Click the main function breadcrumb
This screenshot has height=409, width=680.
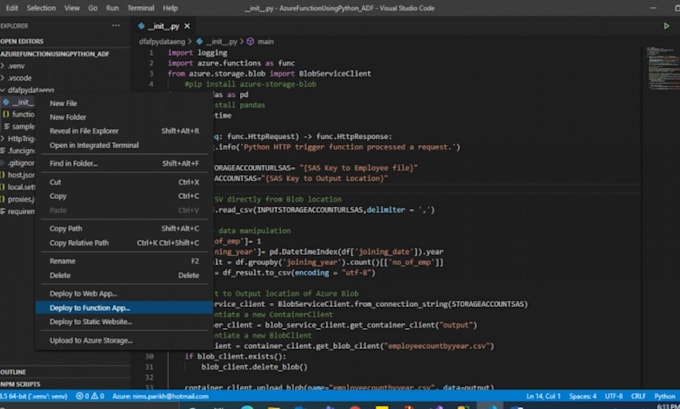261,42
